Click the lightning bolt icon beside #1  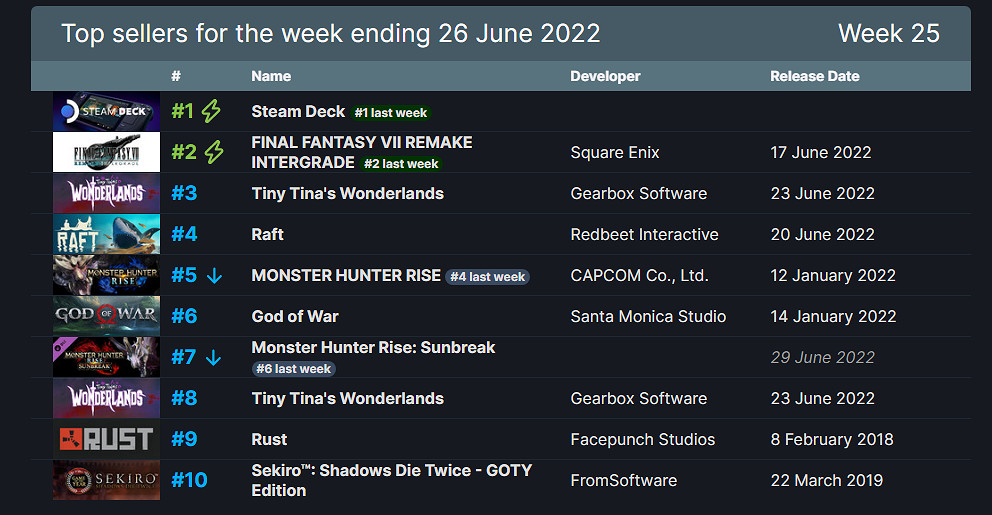pyautogui.click(x=211, y=111)
